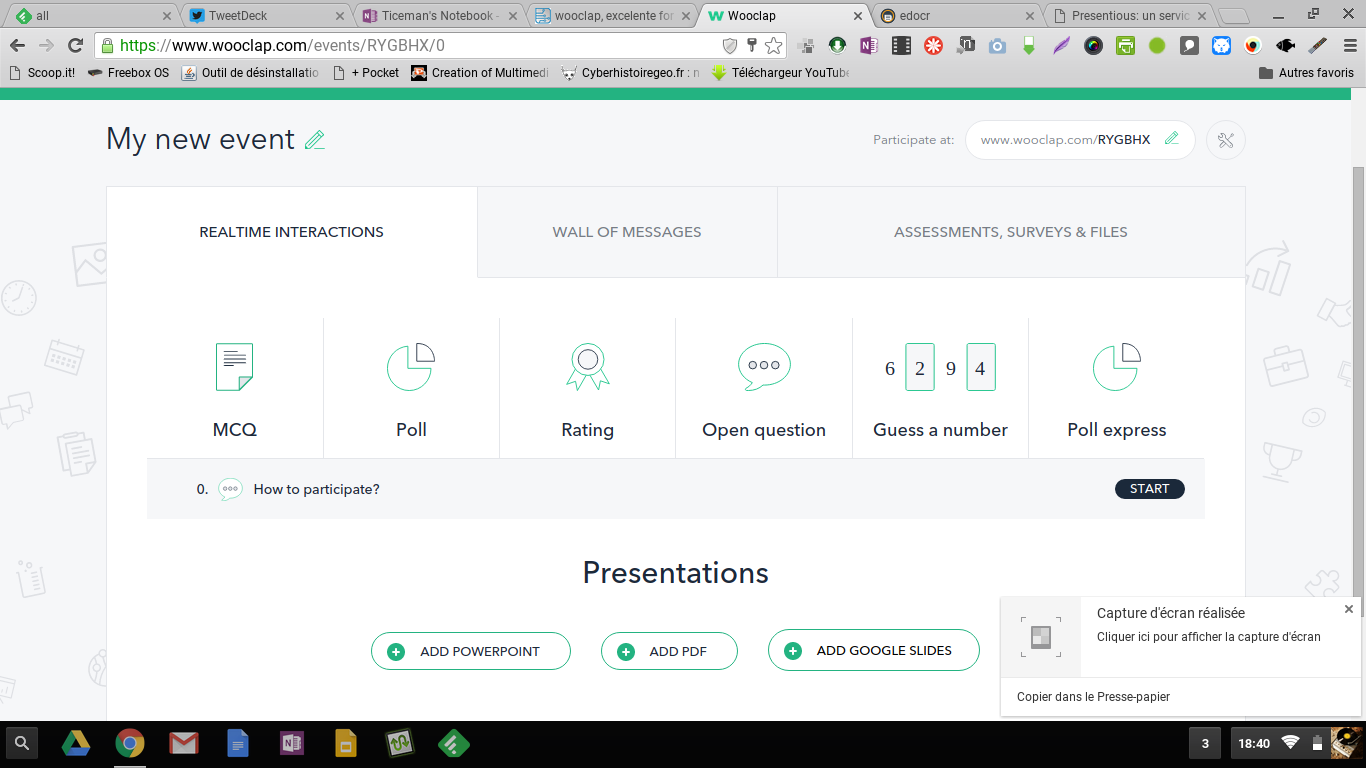Add a Poll interaction
This screenshot has height=768, width=1366.
(411, 389)
